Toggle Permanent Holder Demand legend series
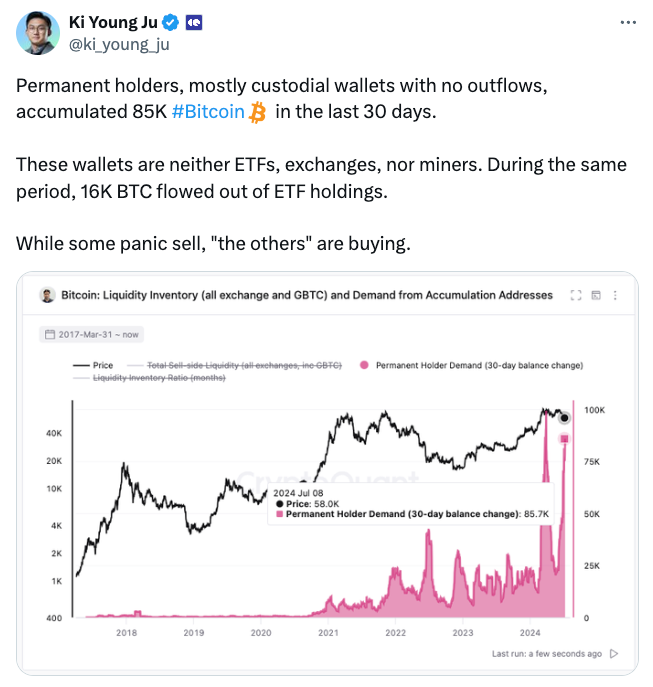Screen dimensions: 653x687 (x=471, y=365)
